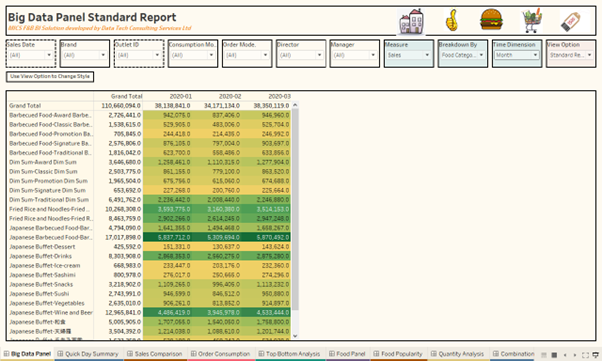Click the Grand Total column header

click(x=126, y=96)
